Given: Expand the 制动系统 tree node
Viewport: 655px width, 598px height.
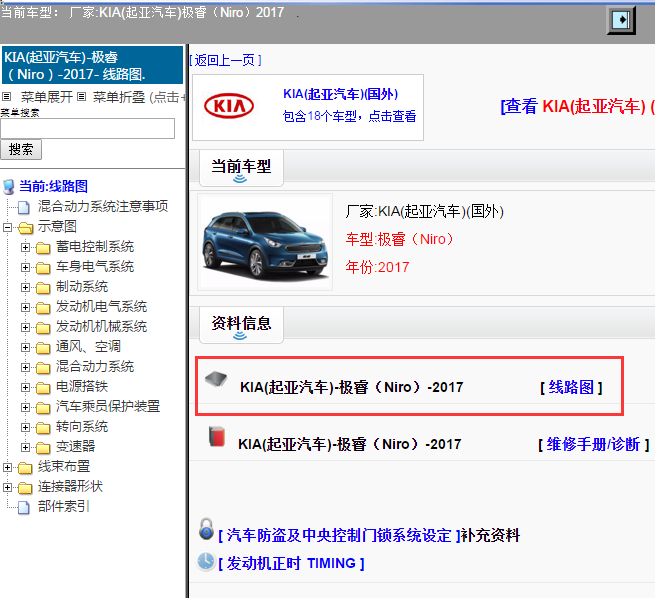Looking at the screenshot, I should click(25, 287).
